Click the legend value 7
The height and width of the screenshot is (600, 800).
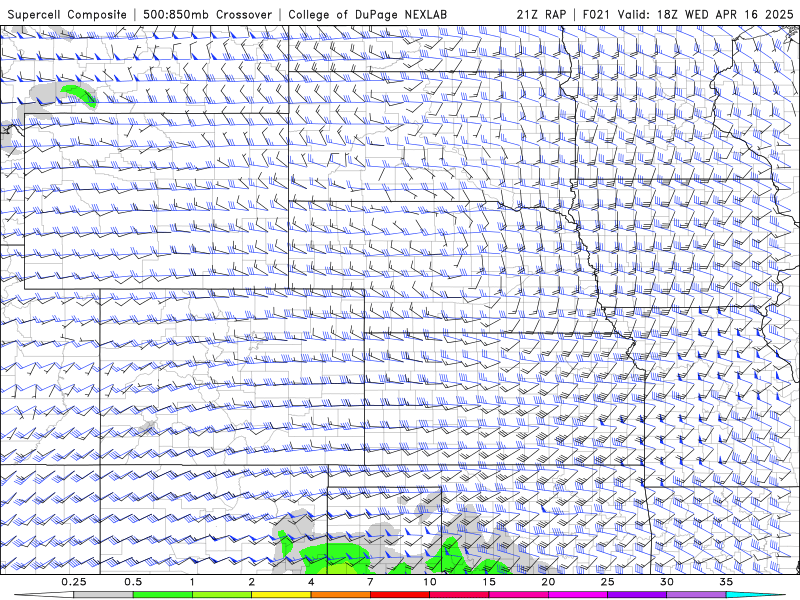[370, 582]
